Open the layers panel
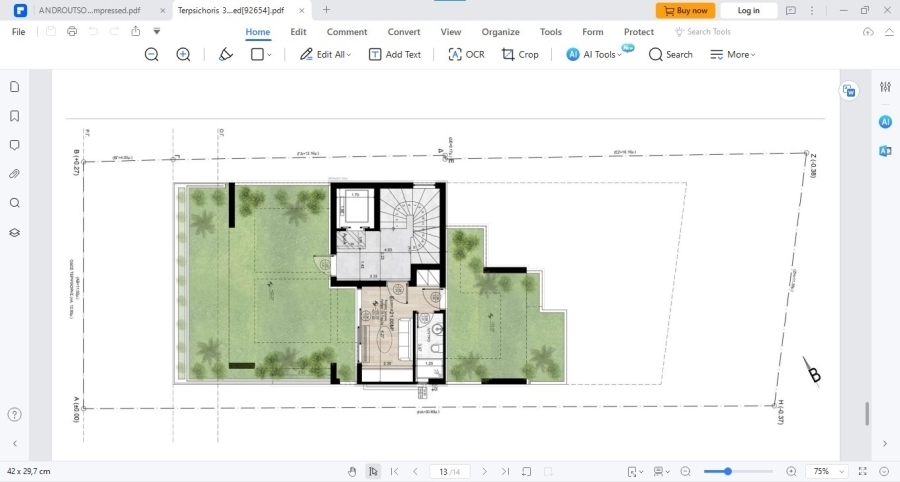 (x=15, y=232)
